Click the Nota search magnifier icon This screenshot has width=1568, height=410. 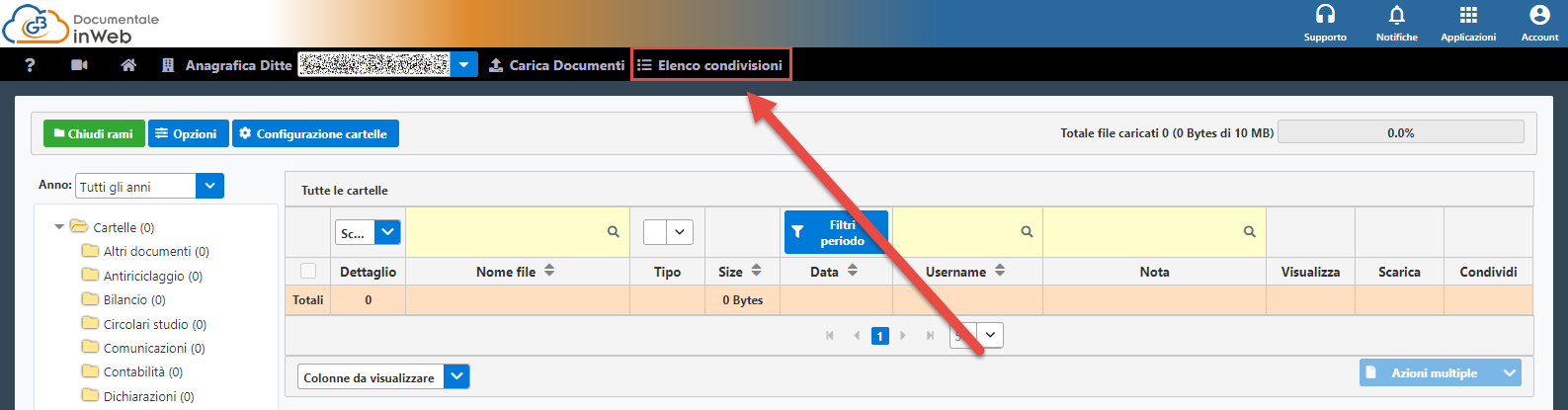(x=1250, y=232)
